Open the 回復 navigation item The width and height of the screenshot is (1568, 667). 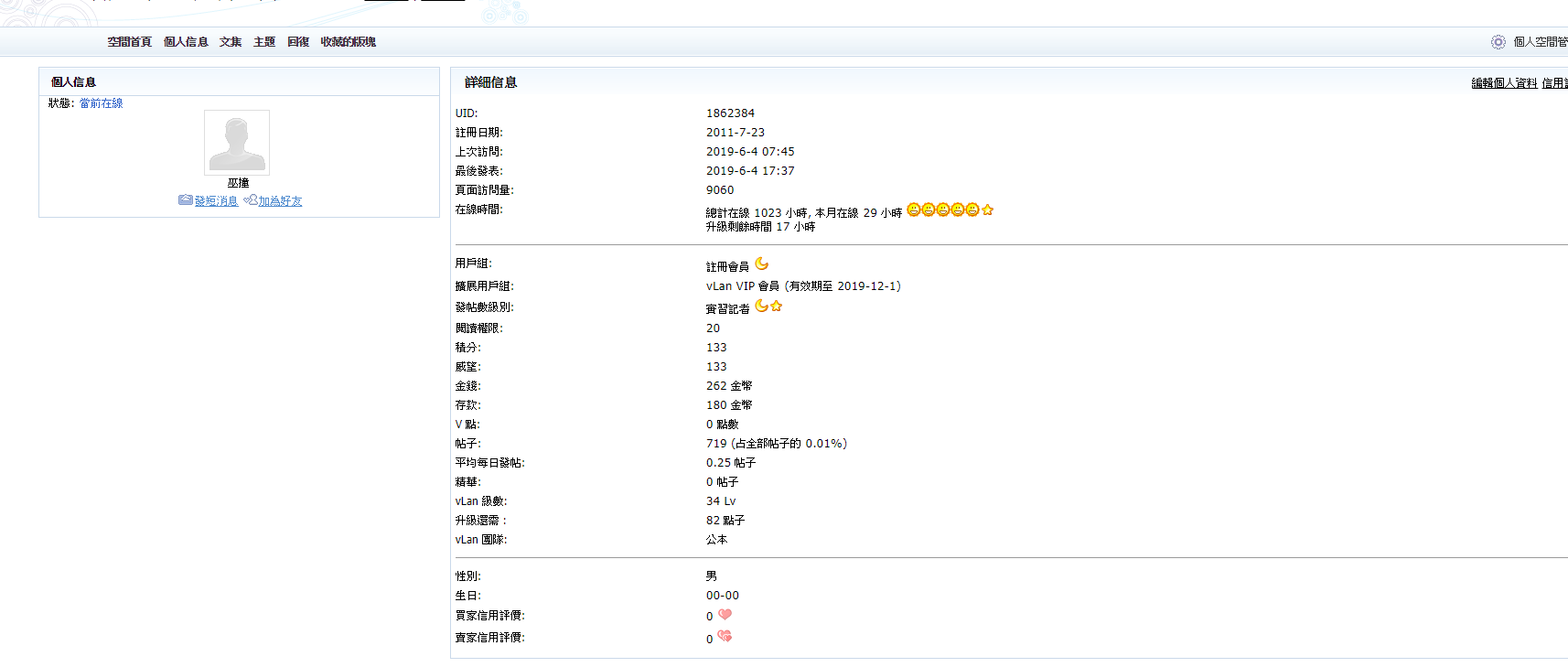298,42
